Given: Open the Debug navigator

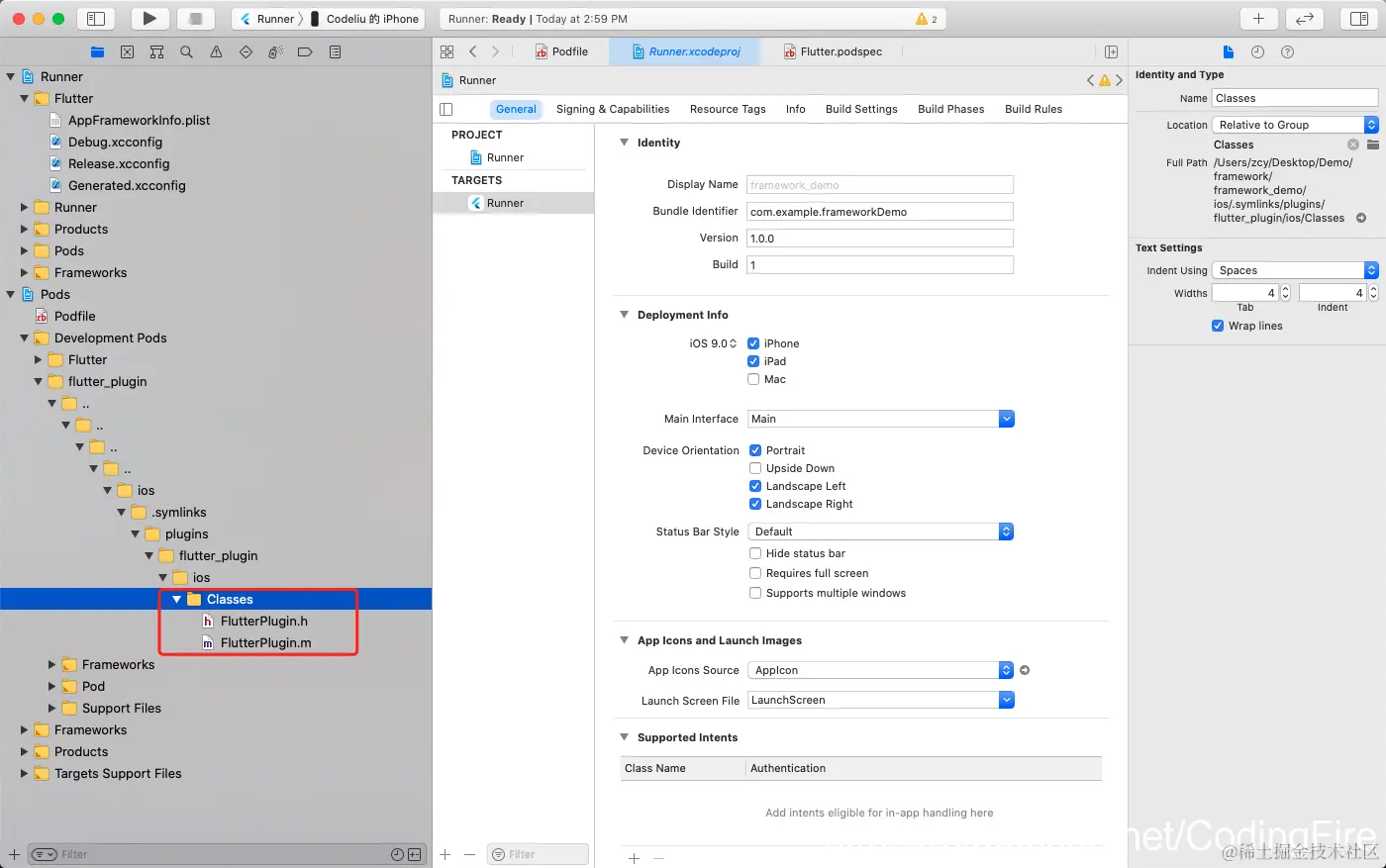Looking at the screenshot, I should coord(275,52).
